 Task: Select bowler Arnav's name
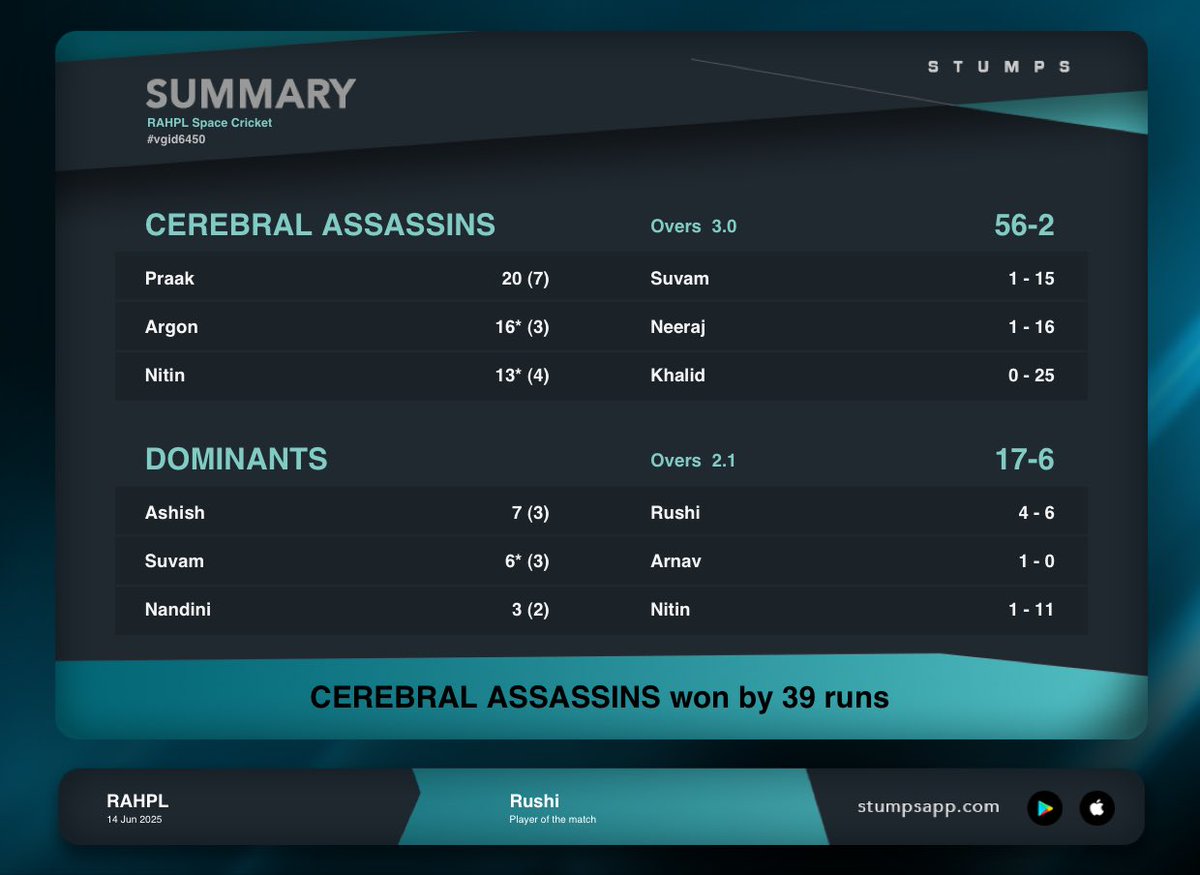[676, 561]
